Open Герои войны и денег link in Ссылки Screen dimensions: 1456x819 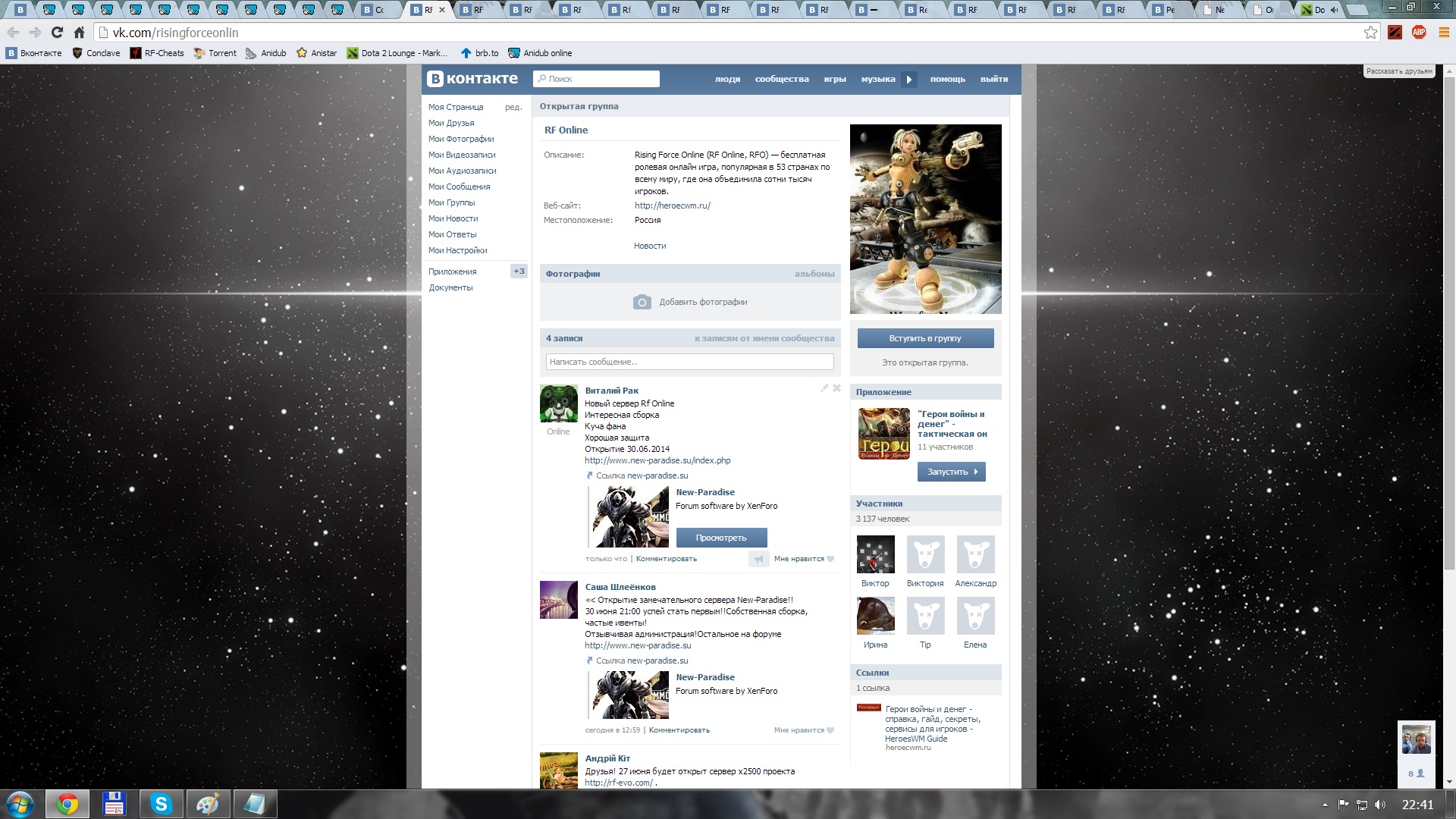click(x=932, y=724)
